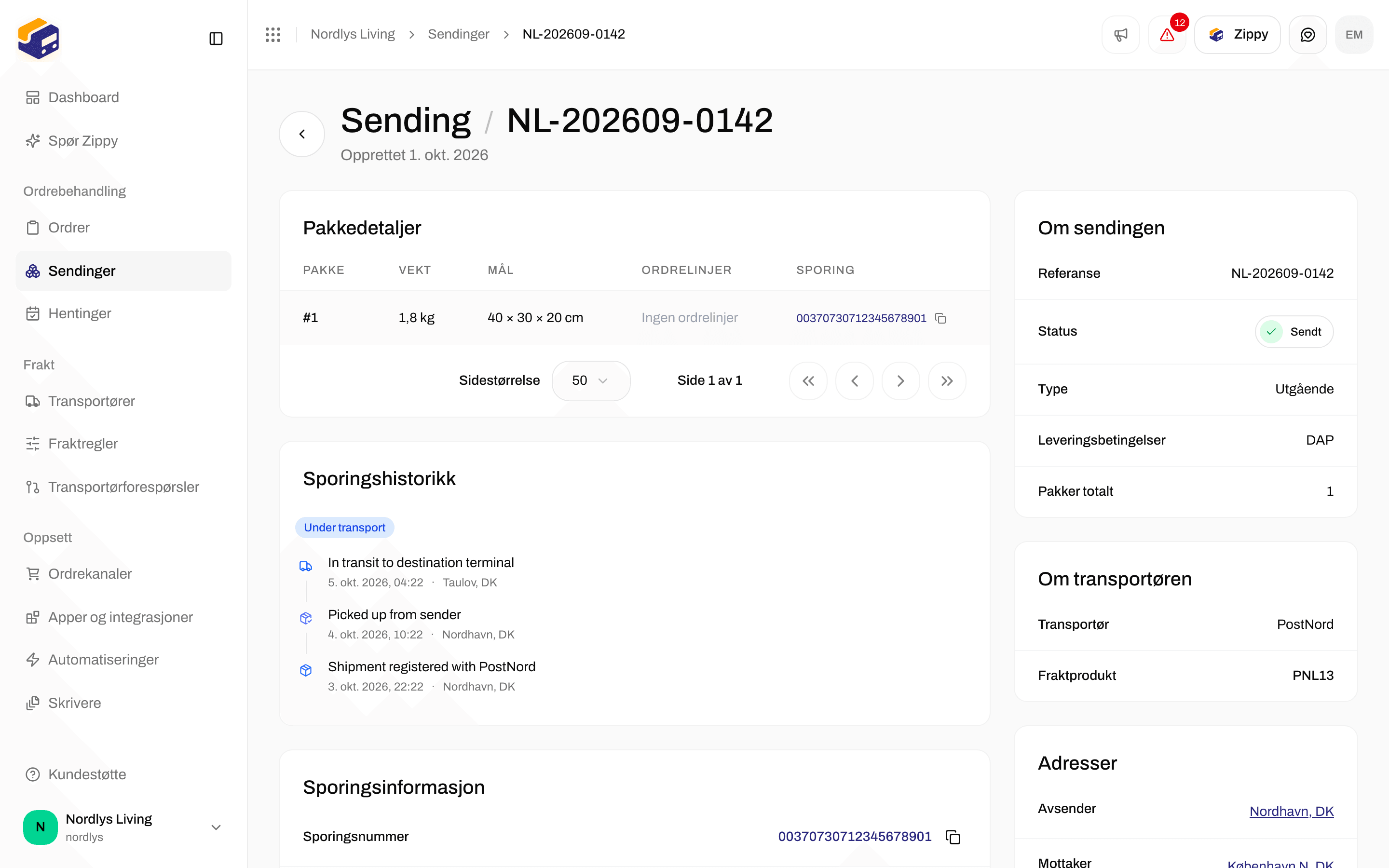Click Picked up from sender package icon
The height and width of the screenshot is (868, 1389).
pyautogui.click(x=306, y=618)
